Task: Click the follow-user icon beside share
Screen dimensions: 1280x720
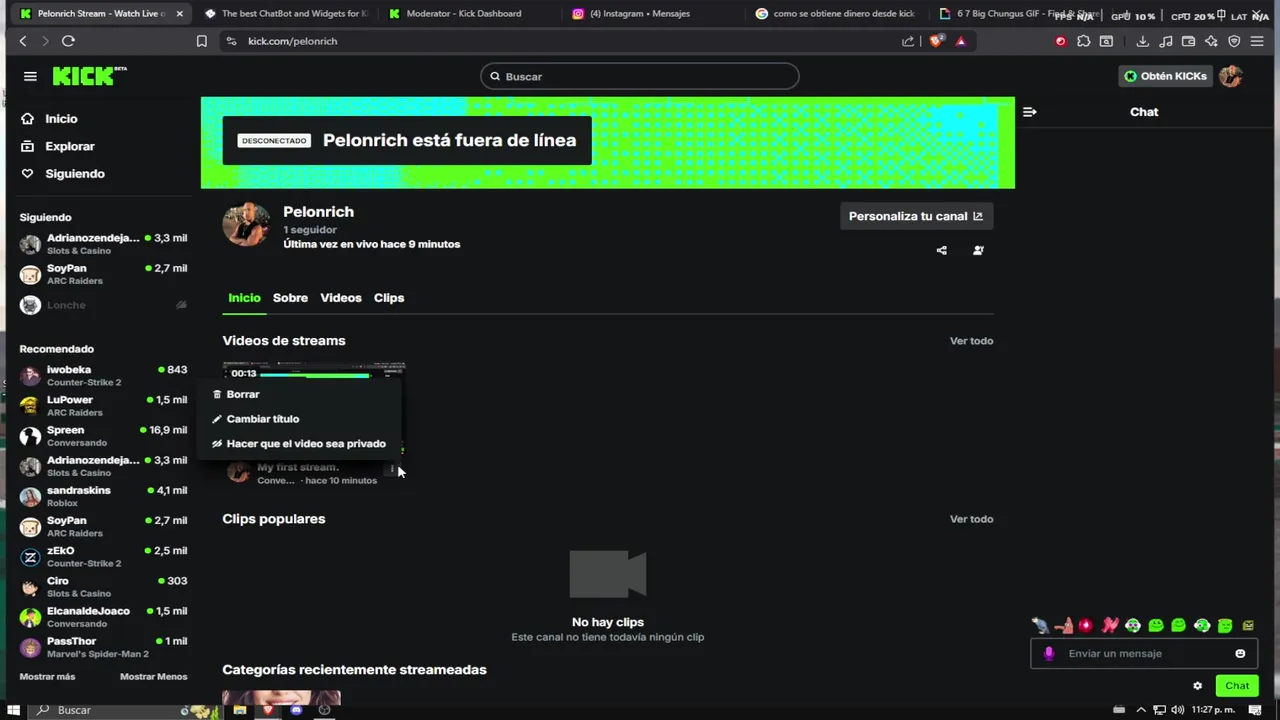Action: 978,250
